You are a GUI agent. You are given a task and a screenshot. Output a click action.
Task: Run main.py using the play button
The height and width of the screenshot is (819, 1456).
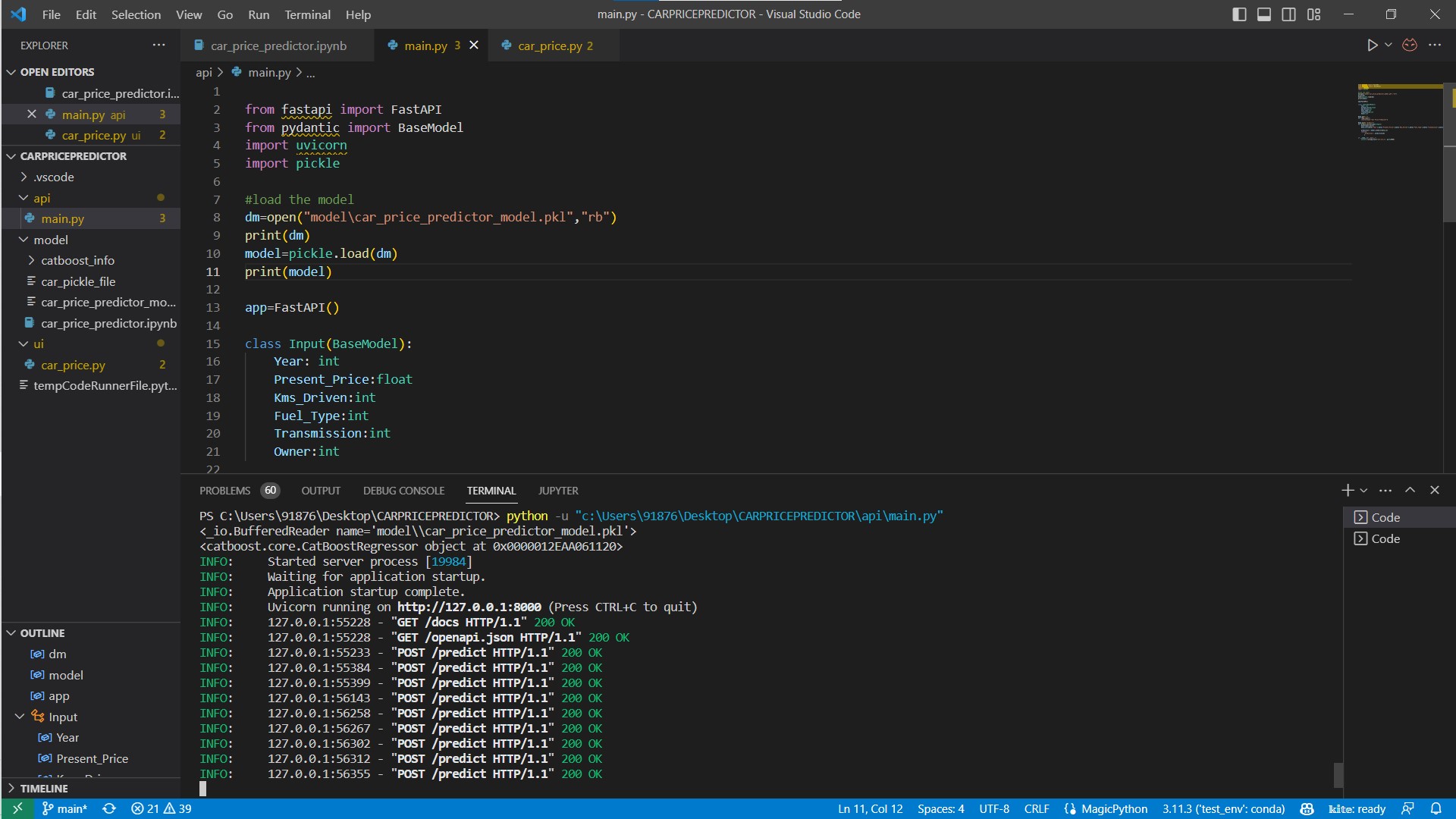(1373, 45)
